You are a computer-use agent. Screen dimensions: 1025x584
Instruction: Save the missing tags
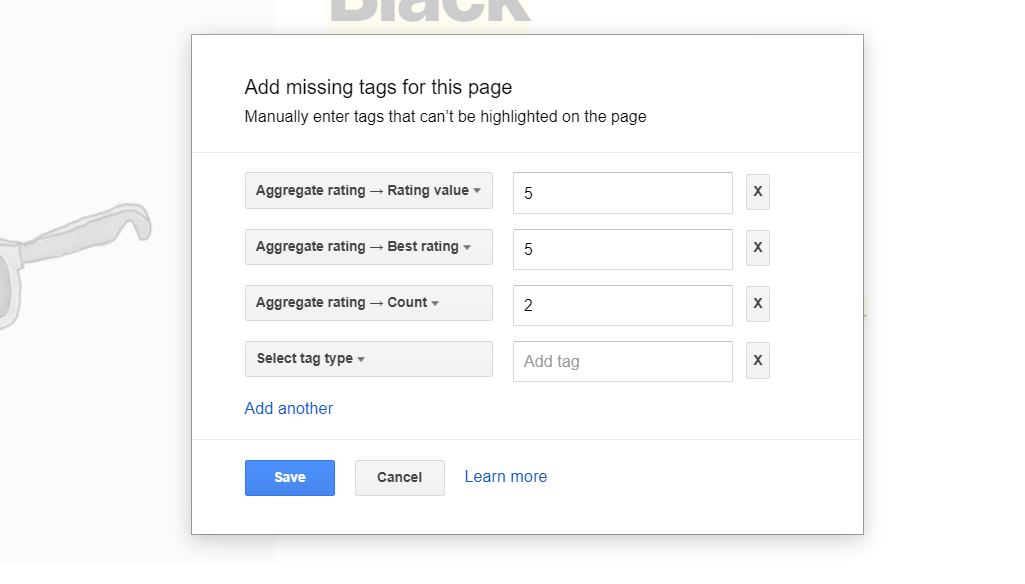[289, 477]
